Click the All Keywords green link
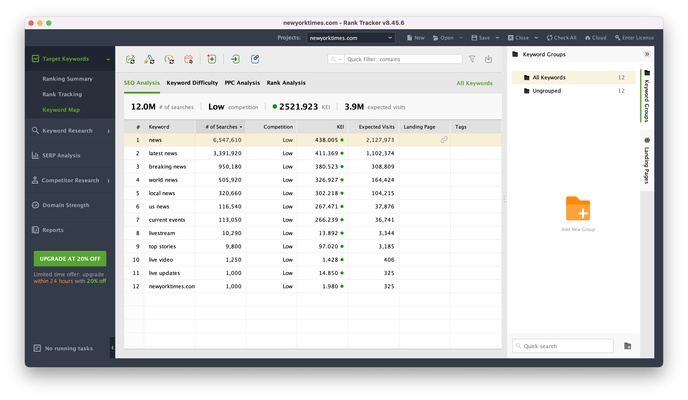Screen dimensions: 688x400 [474, 83]
